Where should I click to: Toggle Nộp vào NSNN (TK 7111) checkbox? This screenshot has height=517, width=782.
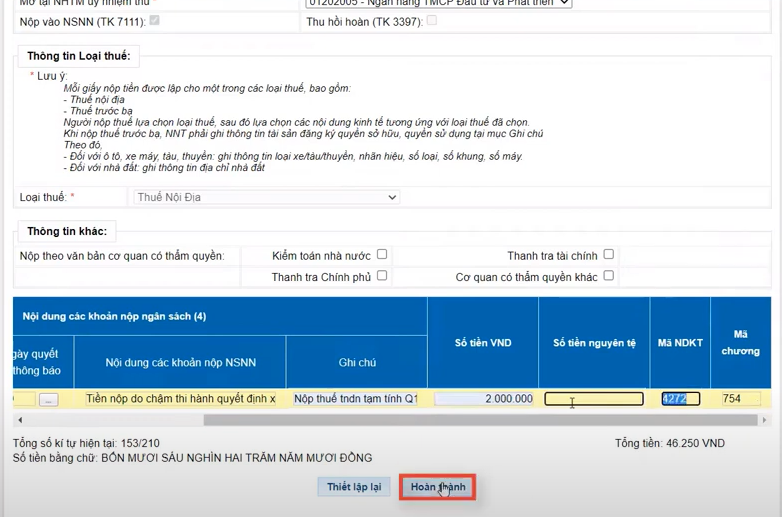click(x=155, y=20)
